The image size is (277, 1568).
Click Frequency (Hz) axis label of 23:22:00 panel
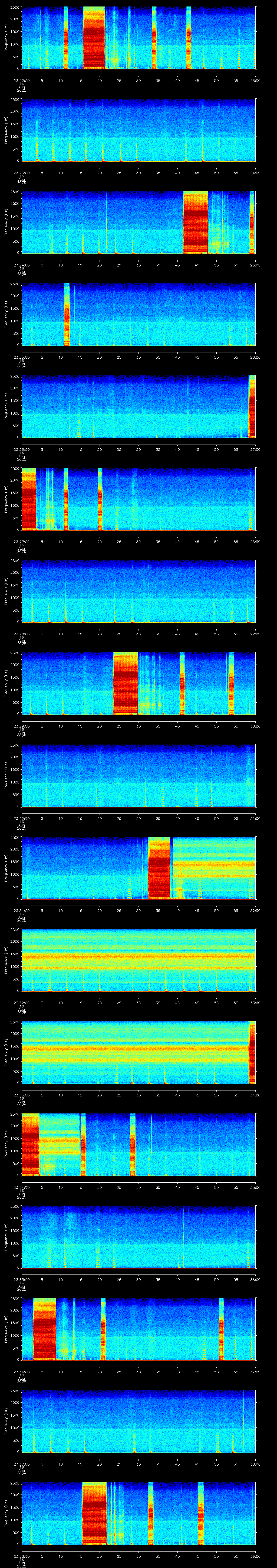(6, 38)
